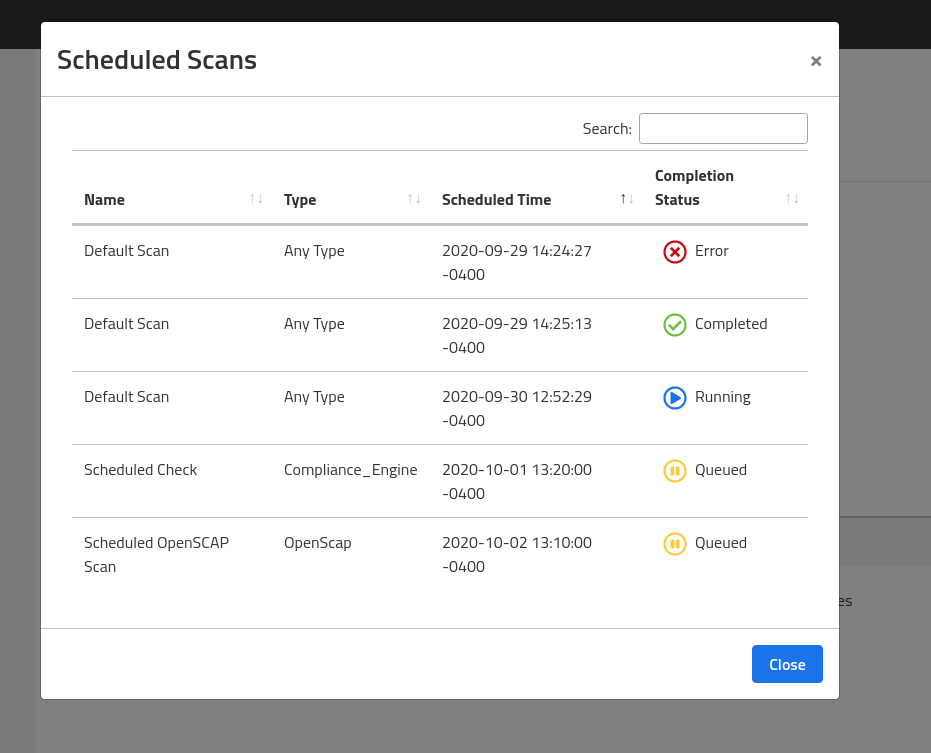The height and width of the screenshot is (753, 931).
Task: Click the red Error status icon
Action: (674, 252)
